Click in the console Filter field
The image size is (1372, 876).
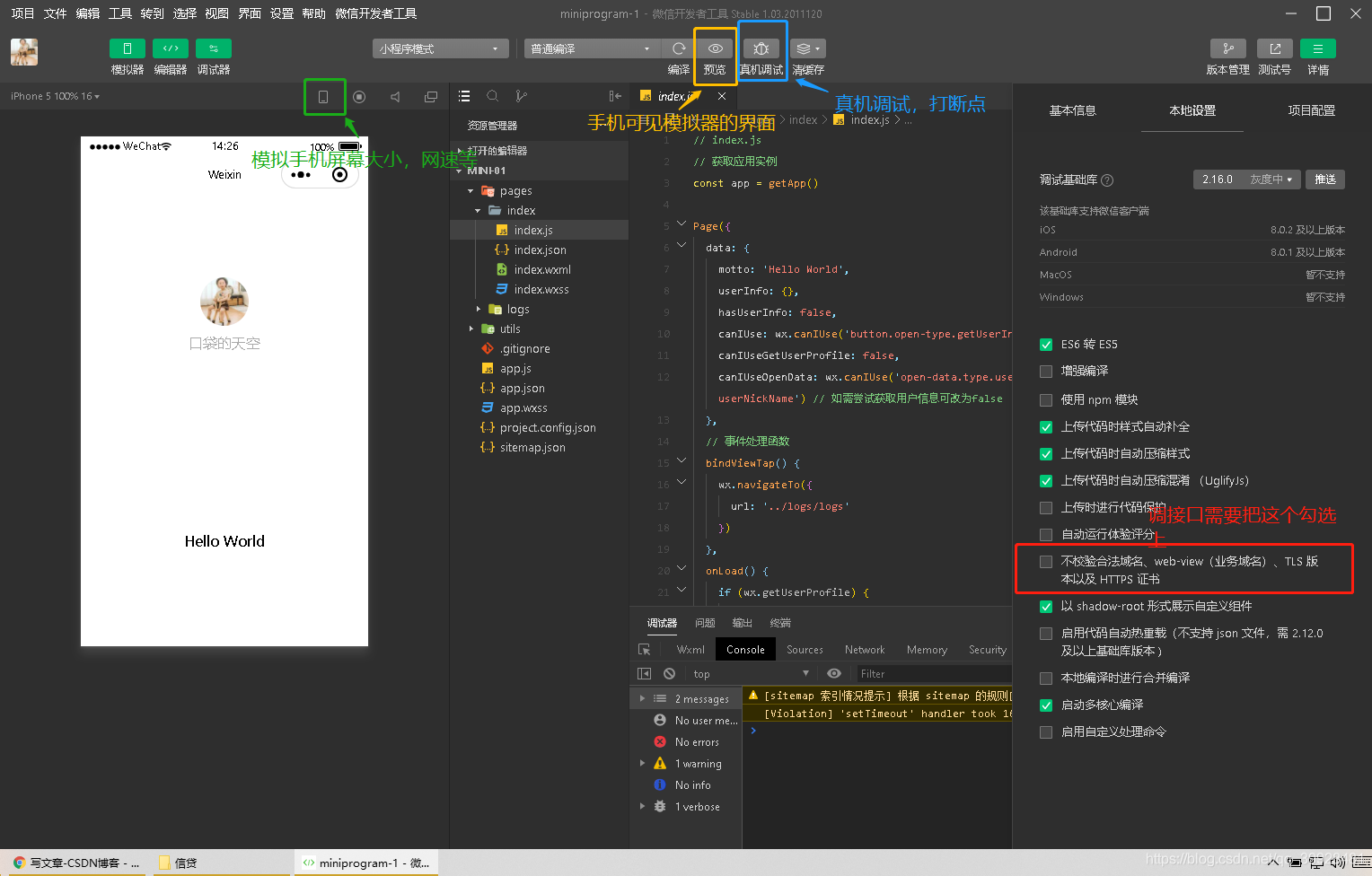pos(933,674)
